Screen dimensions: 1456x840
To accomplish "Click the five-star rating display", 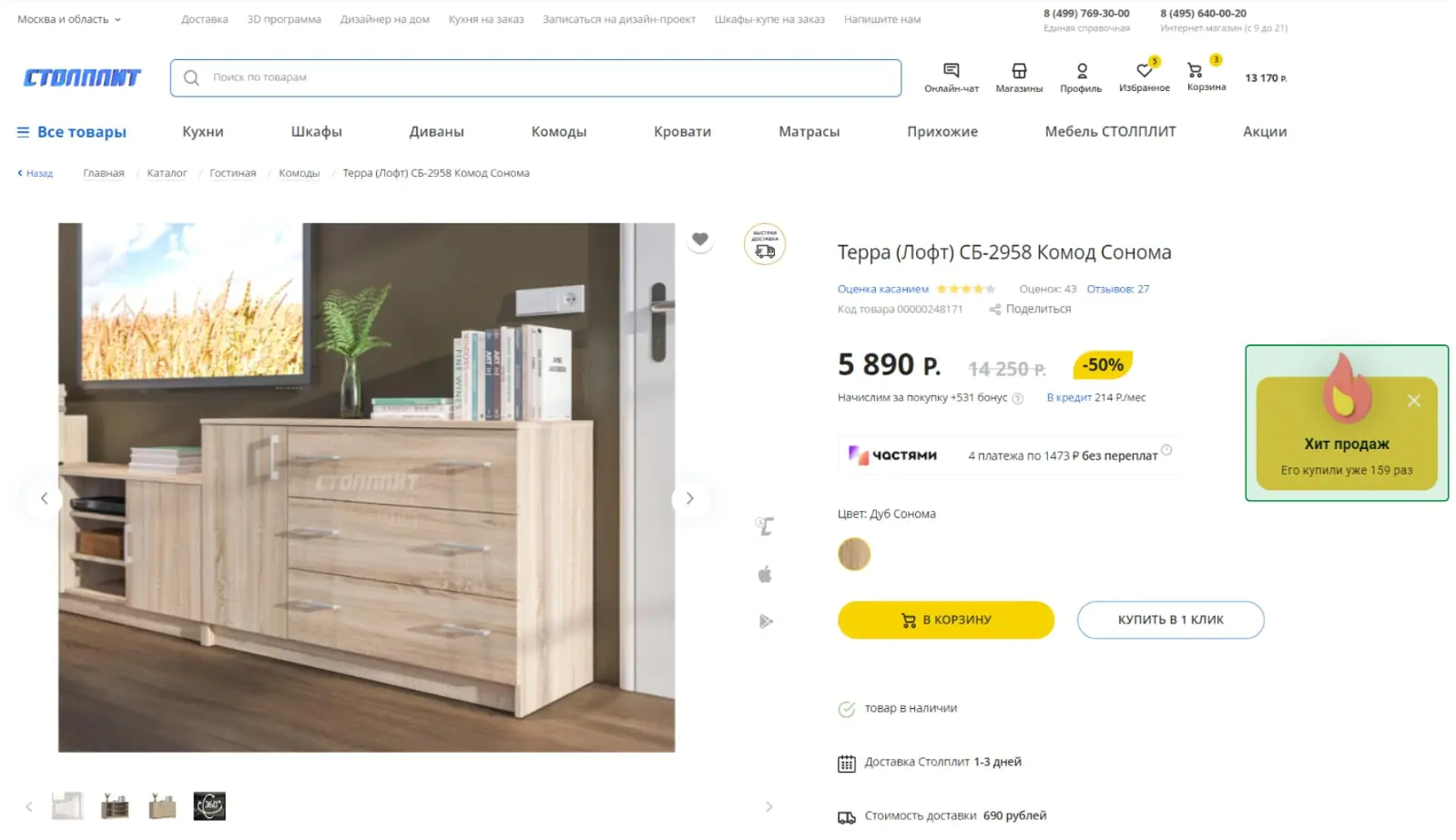I will (x=966, y=289).
